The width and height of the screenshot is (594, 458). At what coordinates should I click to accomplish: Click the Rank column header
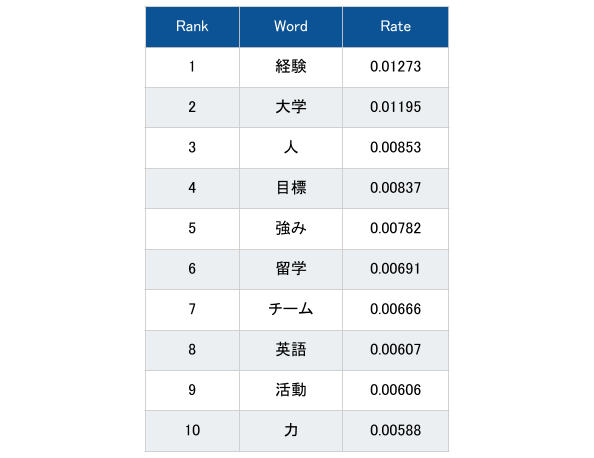(x=192, y=27)
